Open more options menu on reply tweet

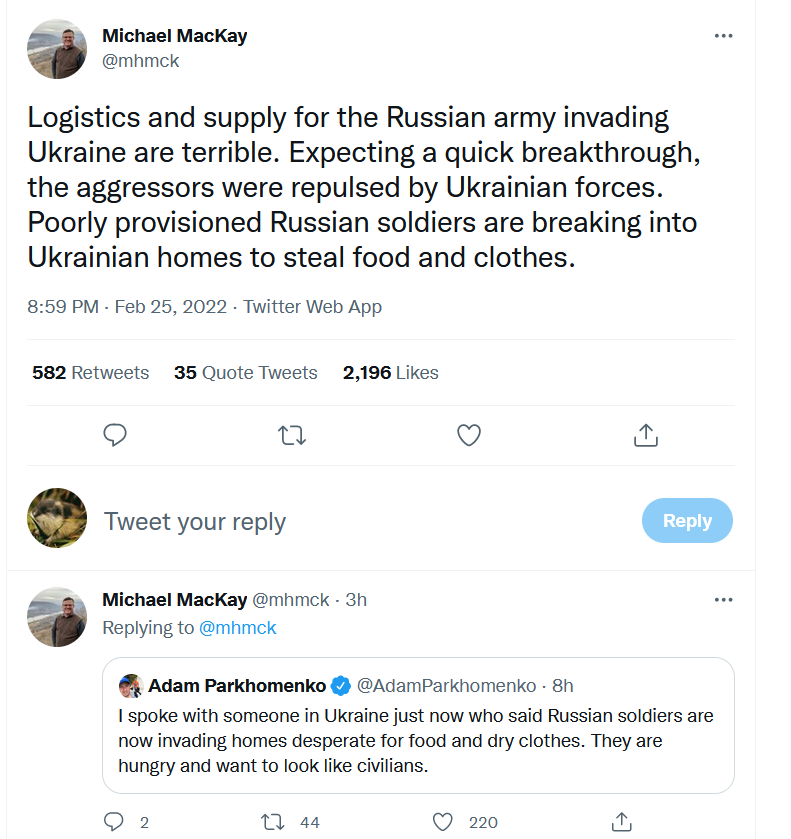(723, 600)
